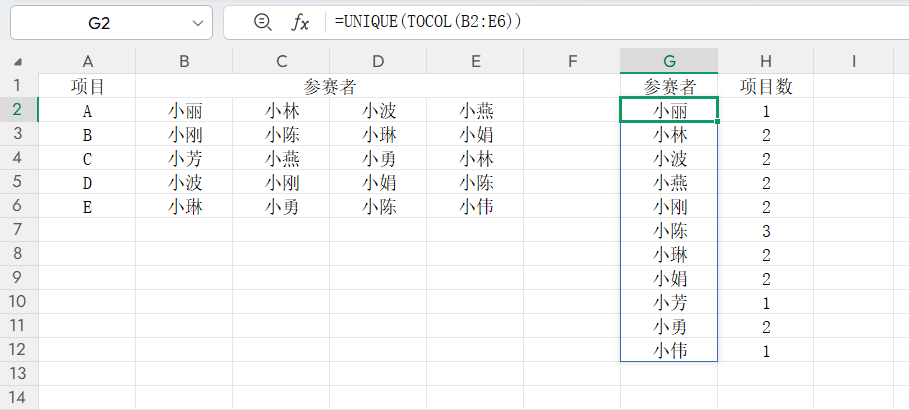Expand the Name Box dropdown arrow
The height and width of the screenshot is (410, 909).
click(198, 23)
